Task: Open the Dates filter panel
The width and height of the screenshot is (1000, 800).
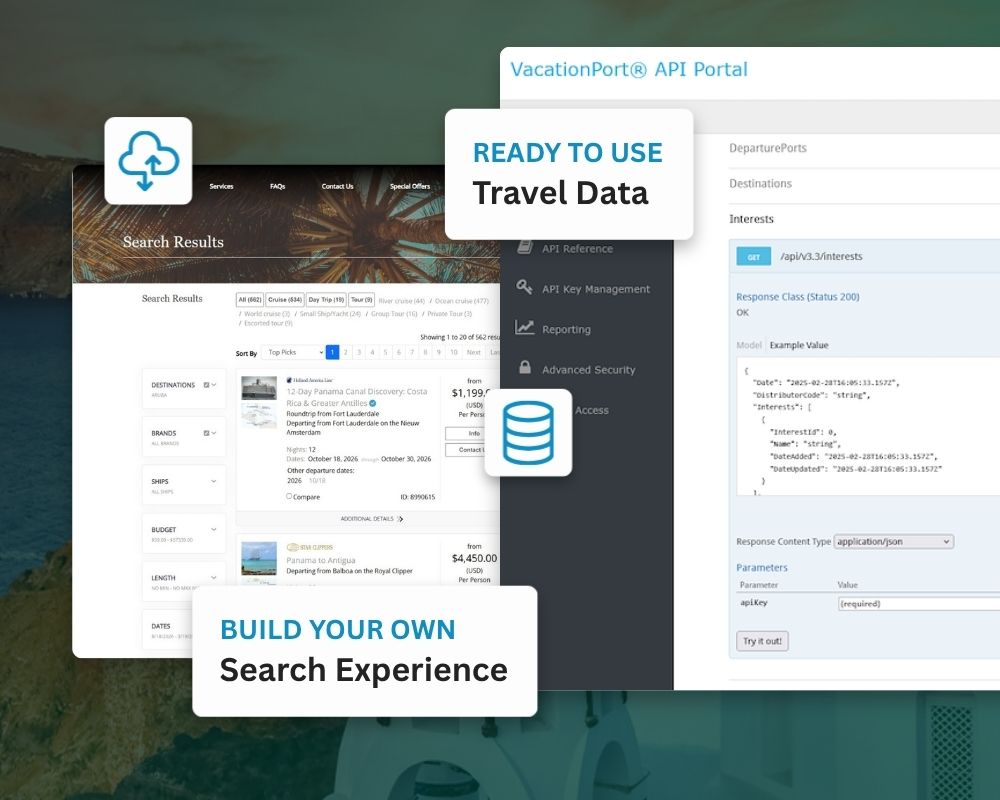Action: point(168,630)
